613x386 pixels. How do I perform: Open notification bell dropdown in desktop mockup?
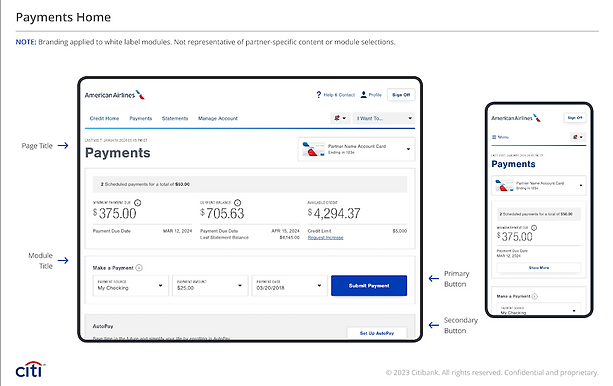coord(340,118)
